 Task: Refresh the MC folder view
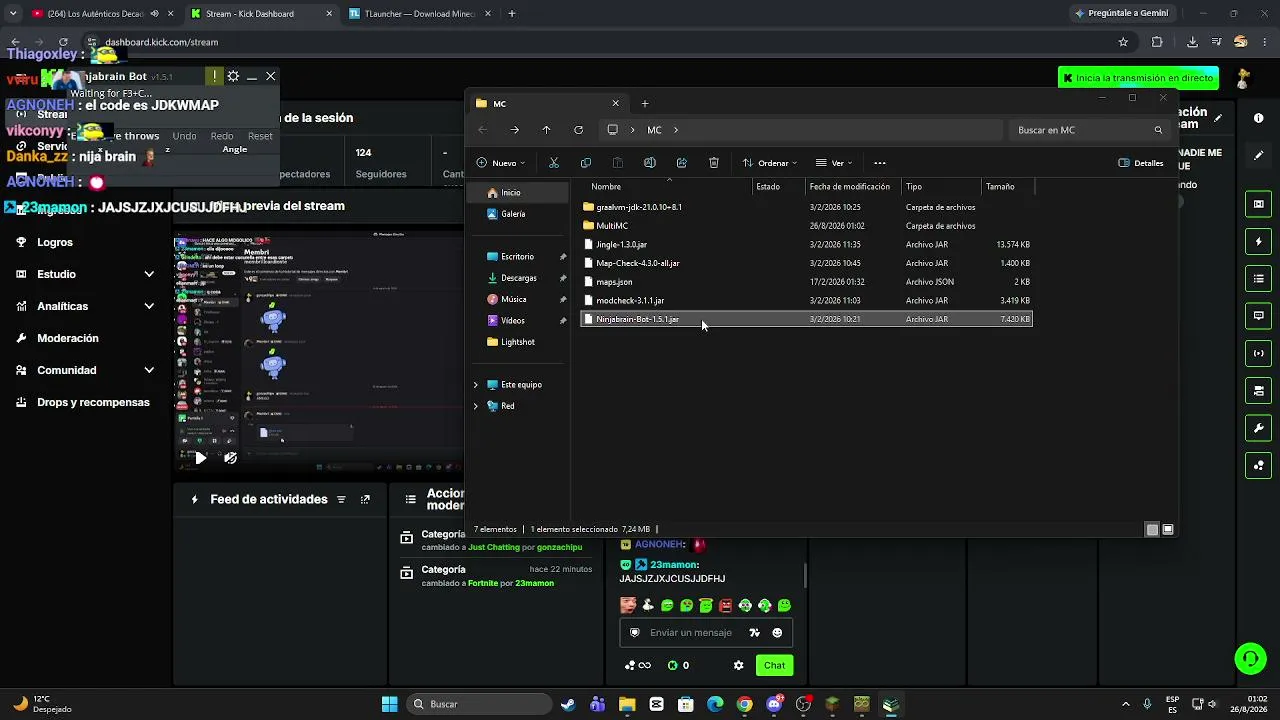tap(578, 130)
